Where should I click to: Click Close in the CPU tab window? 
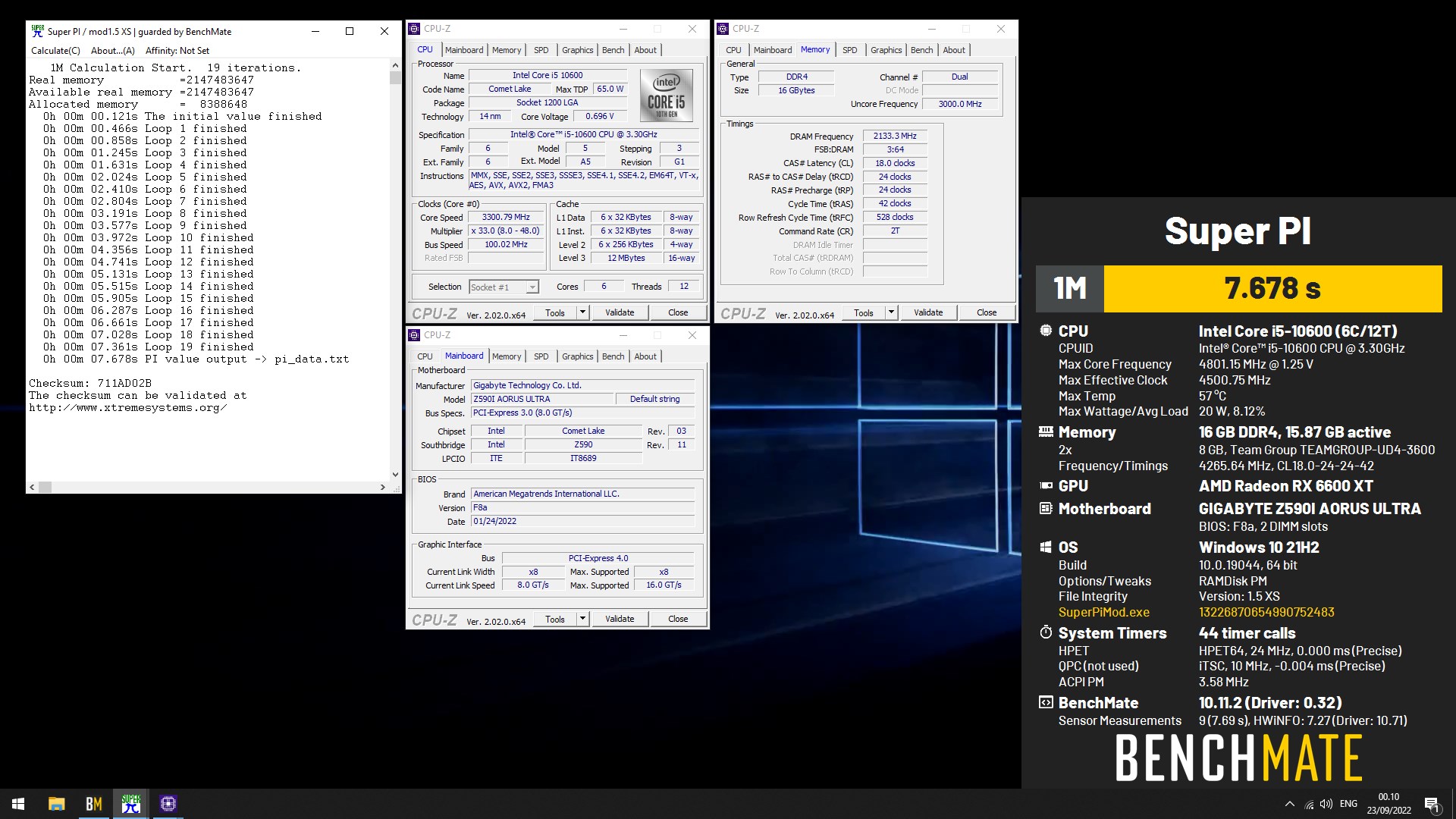coord(678,312)
